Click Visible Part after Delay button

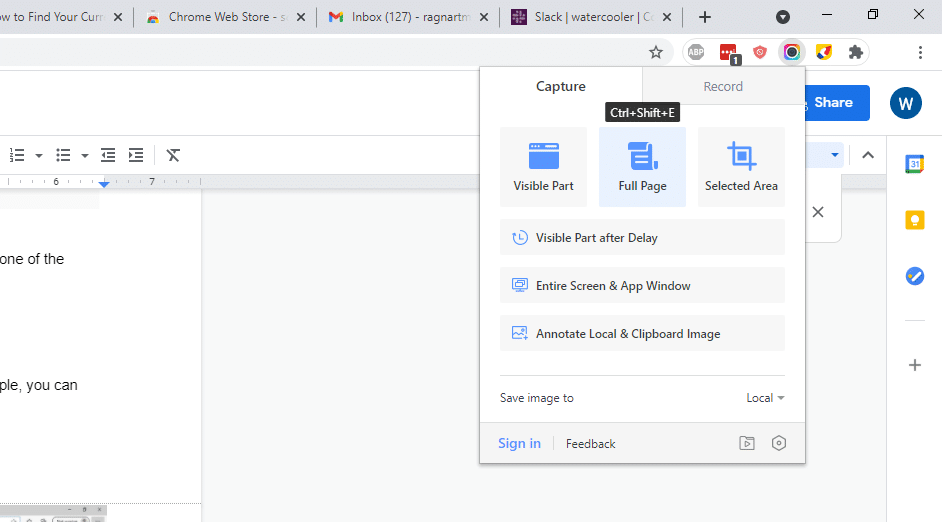coord(642,237)
